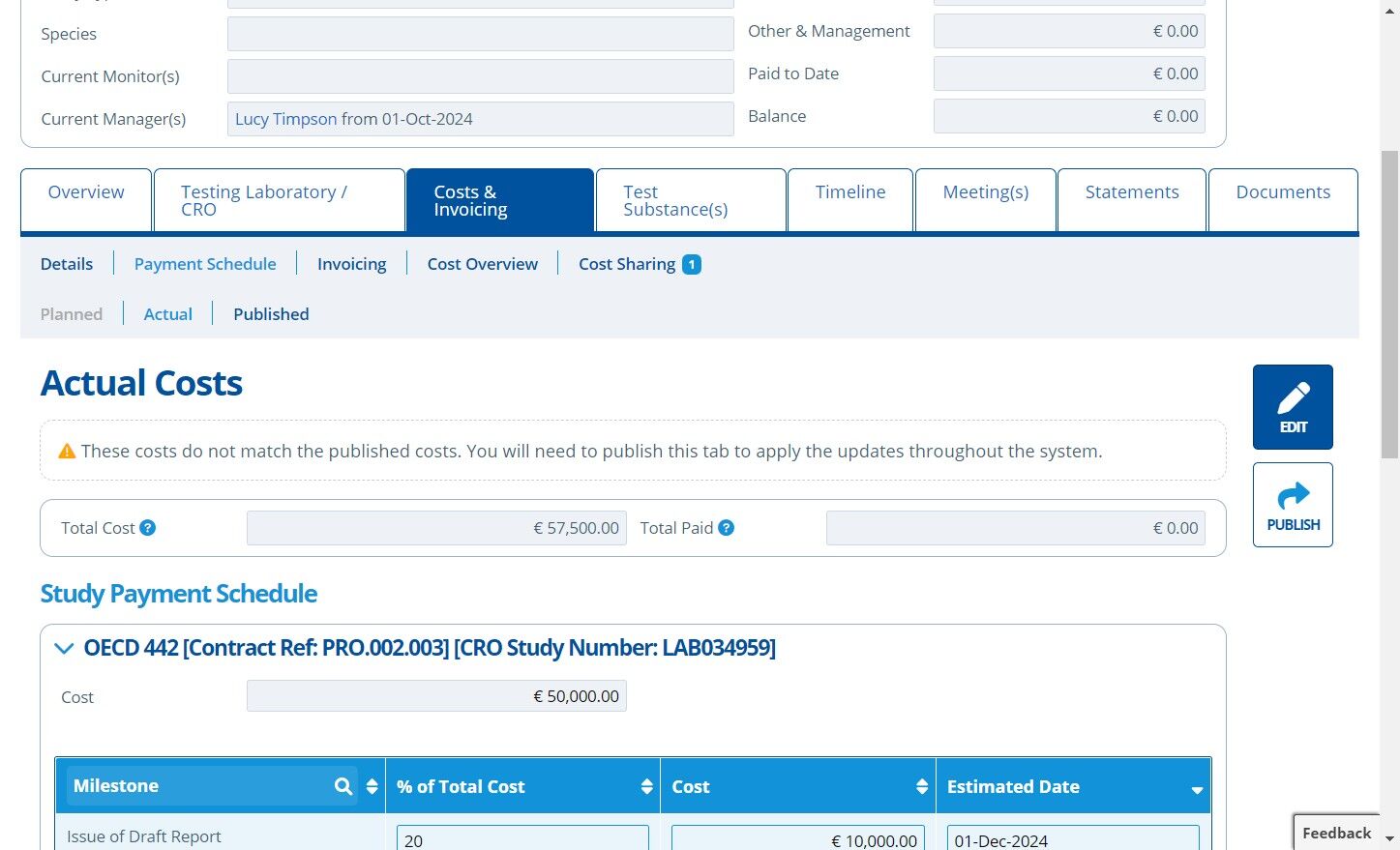Screen dimensions: 1400x850
Task: Click the Milestone column header
Action: click(221, 786)
